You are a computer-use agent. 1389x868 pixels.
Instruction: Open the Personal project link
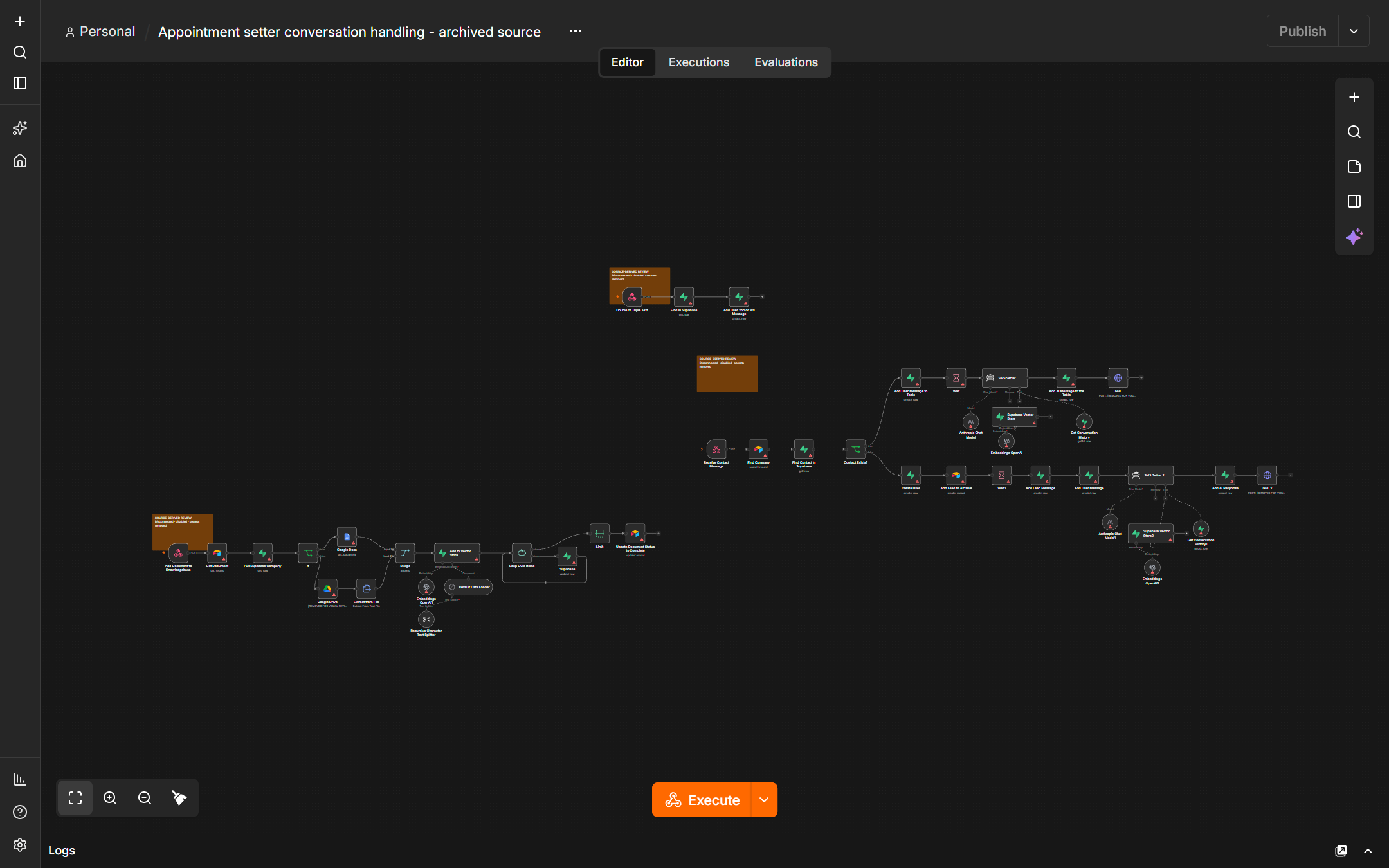pyautogui.click(x=100, y=32)
